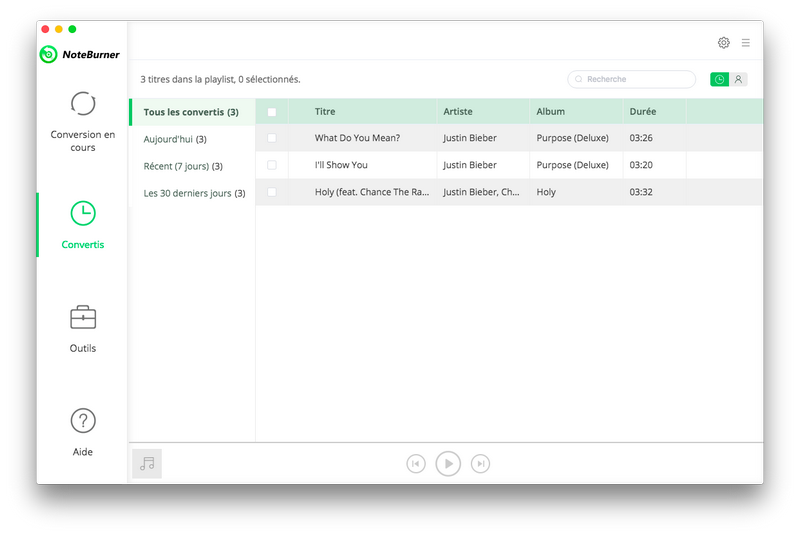The height and width of the screenshot is (536, 800).
Task: Sort by the Durée column header
Action: click(643, 112)
